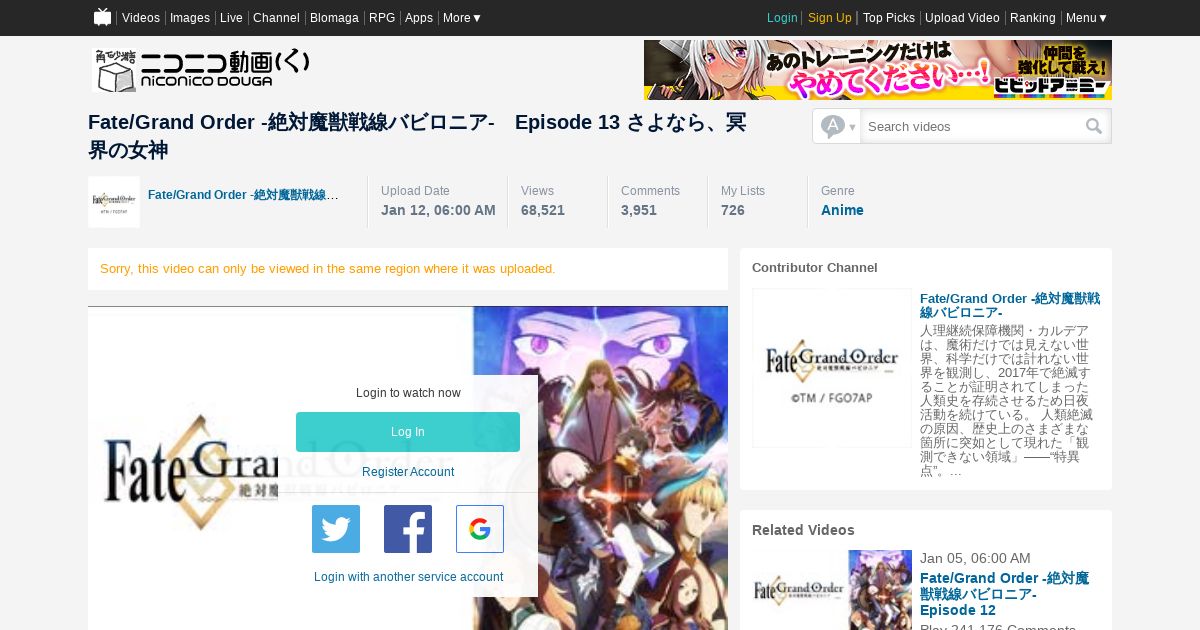This screenshot has width=1200, height=630.
Task: Click the Jan 05, 06:00 AM date
Action: (975, 558)
